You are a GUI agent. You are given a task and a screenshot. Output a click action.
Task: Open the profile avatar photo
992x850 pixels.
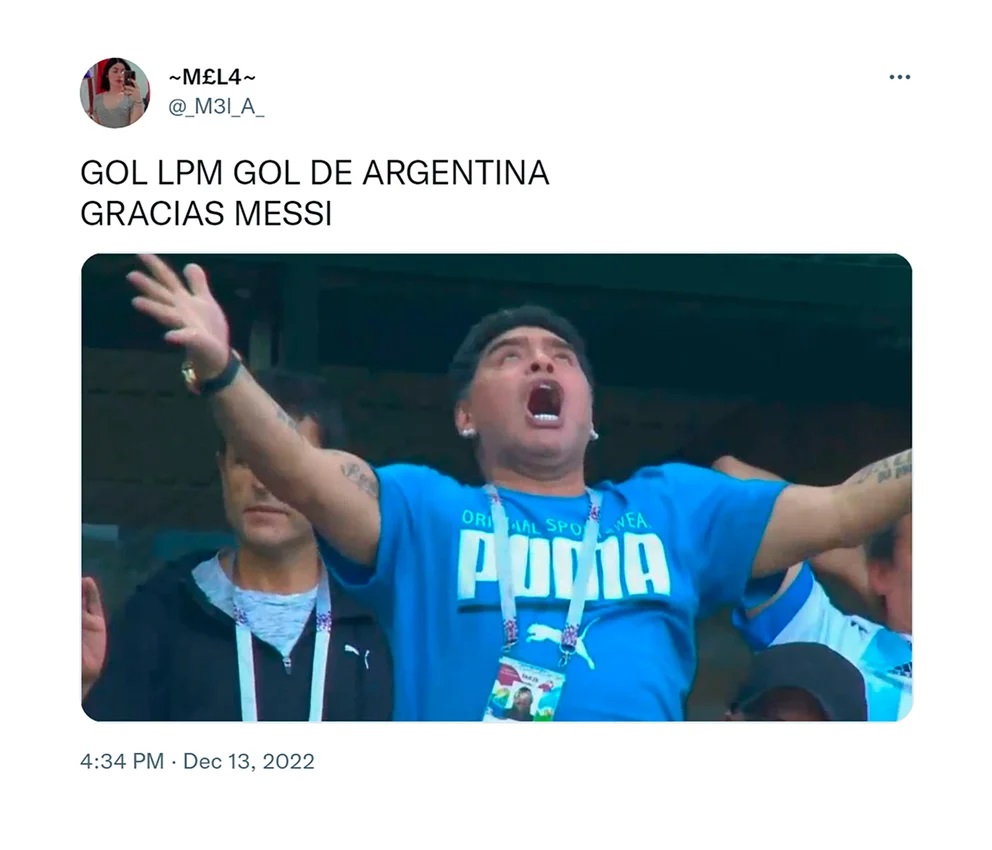pos(115,93)
